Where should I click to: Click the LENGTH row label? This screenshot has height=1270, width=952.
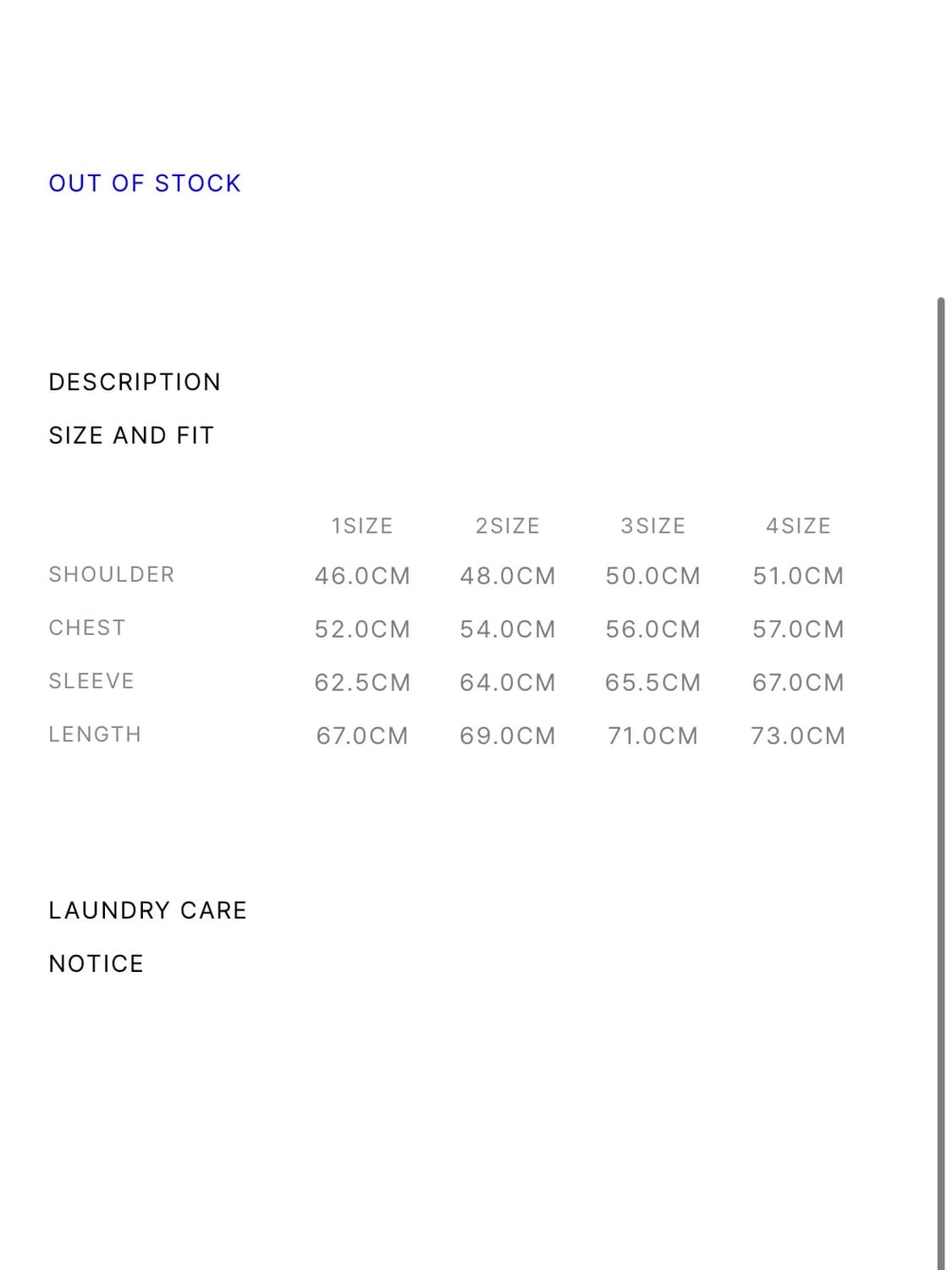pos(95,734)
